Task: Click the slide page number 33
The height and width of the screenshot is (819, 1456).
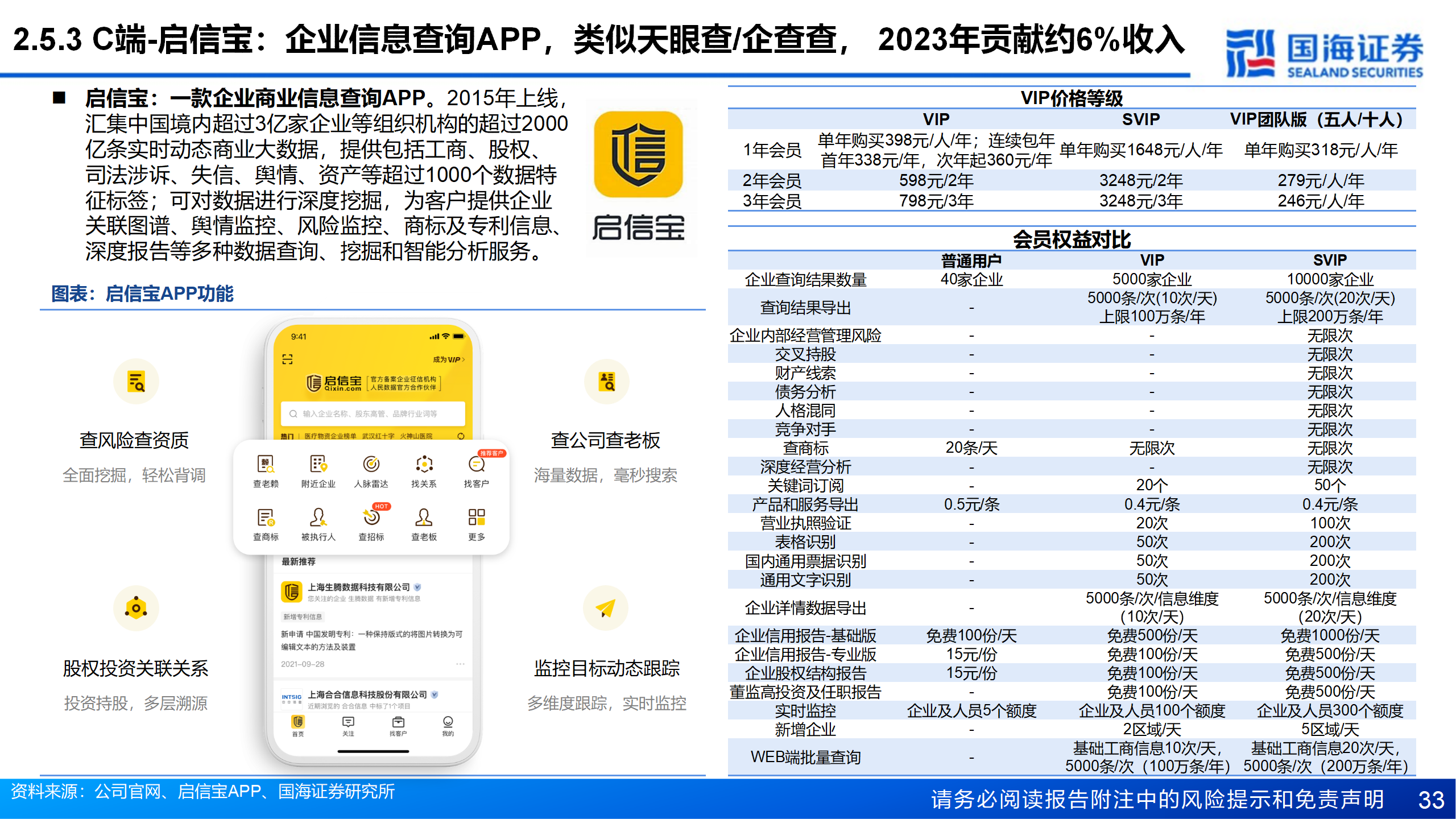Action: (1431, 800)
